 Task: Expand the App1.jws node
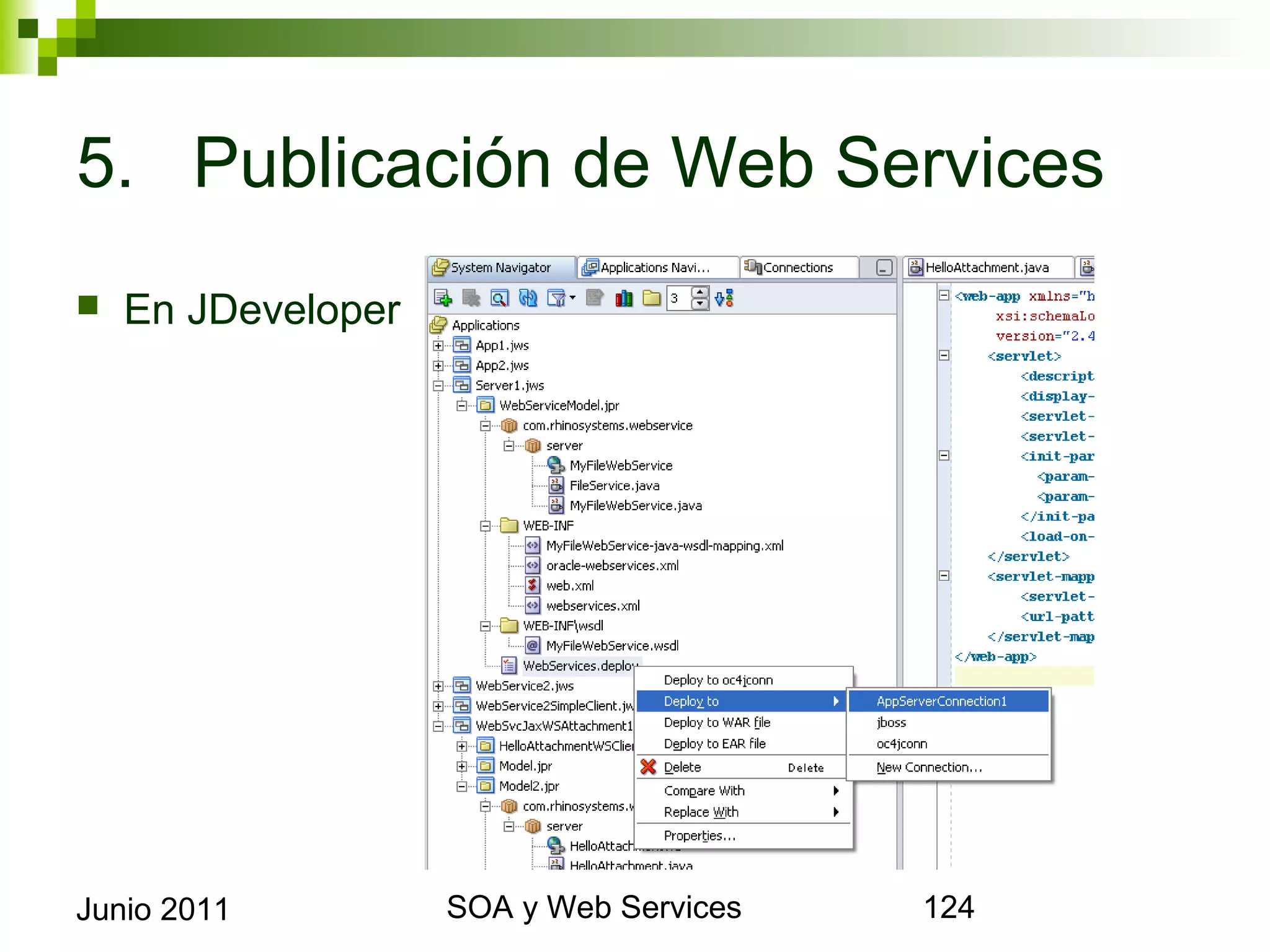tap(438, 345)
